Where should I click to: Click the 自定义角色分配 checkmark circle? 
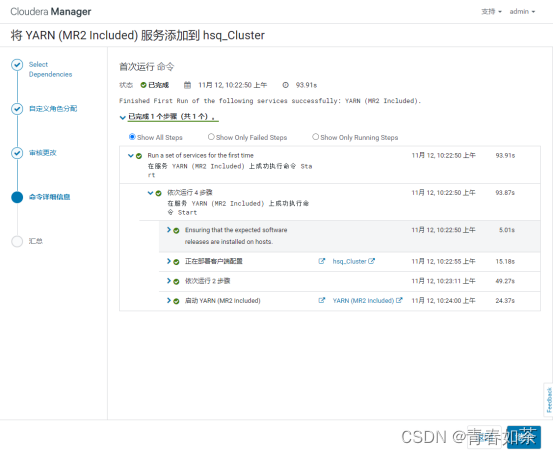[17, 109]
